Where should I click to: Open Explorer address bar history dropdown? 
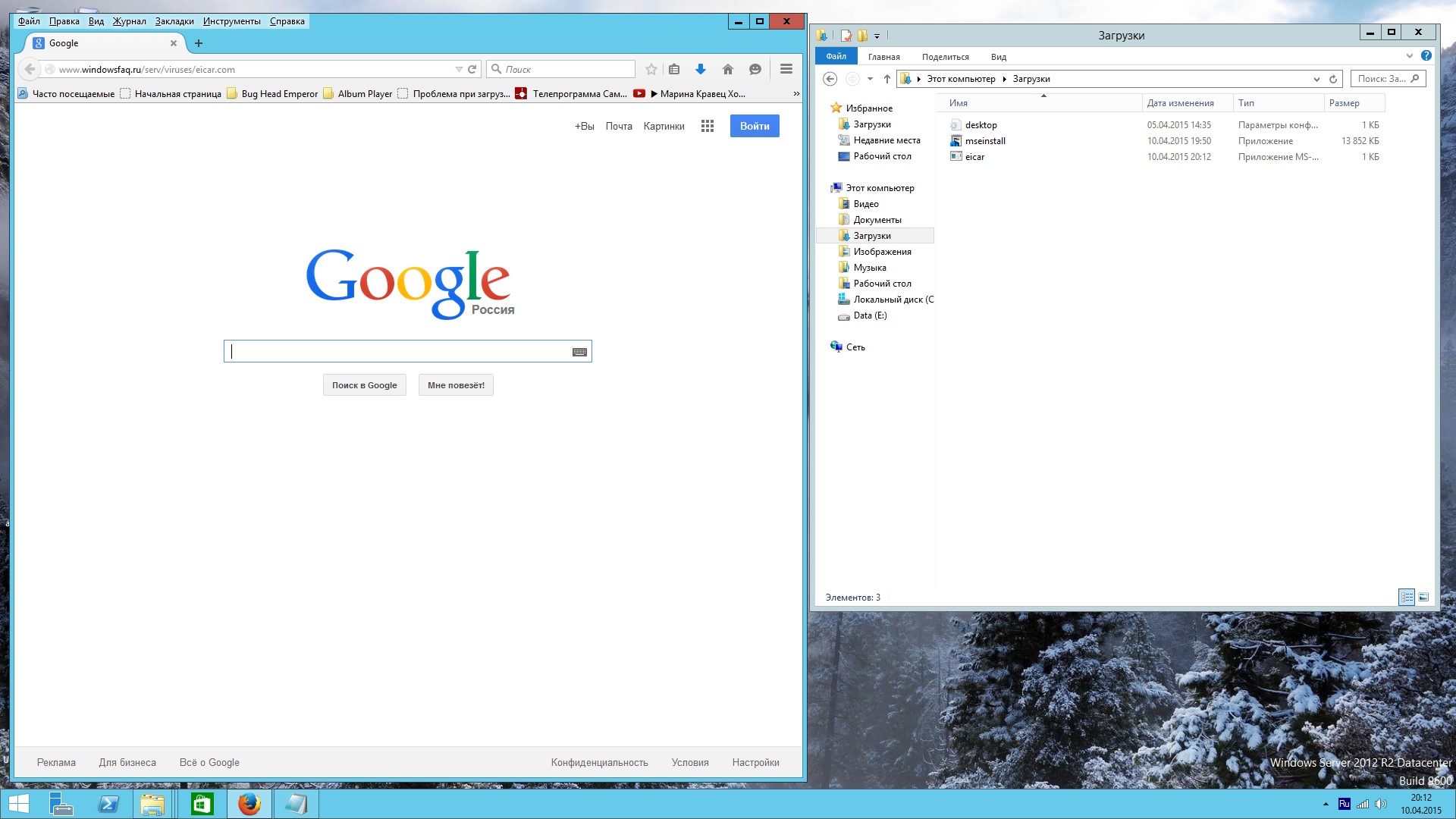(1316, 79)
